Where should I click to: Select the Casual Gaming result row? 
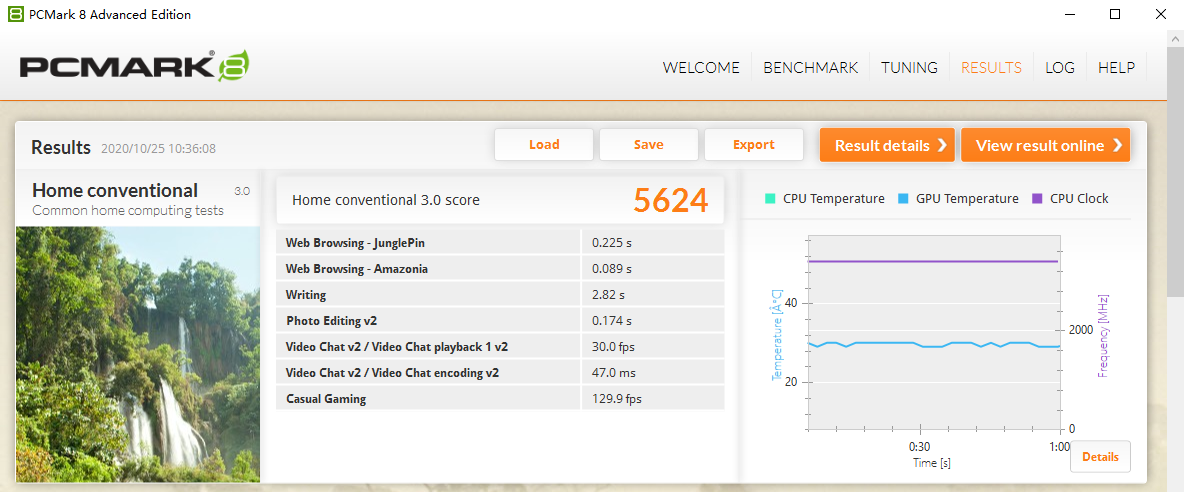tap(500, 398)
